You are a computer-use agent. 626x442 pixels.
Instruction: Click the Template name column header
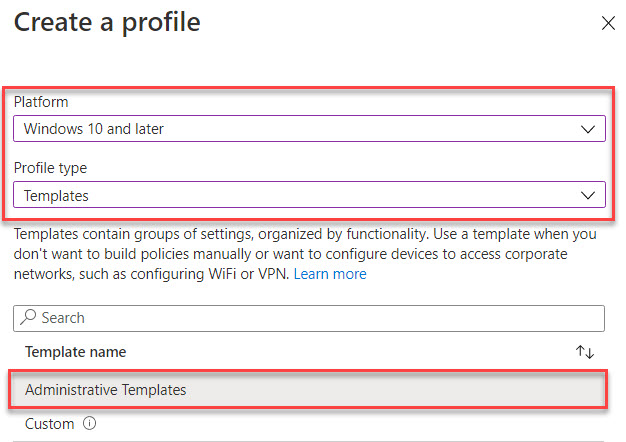click(75, 352)
